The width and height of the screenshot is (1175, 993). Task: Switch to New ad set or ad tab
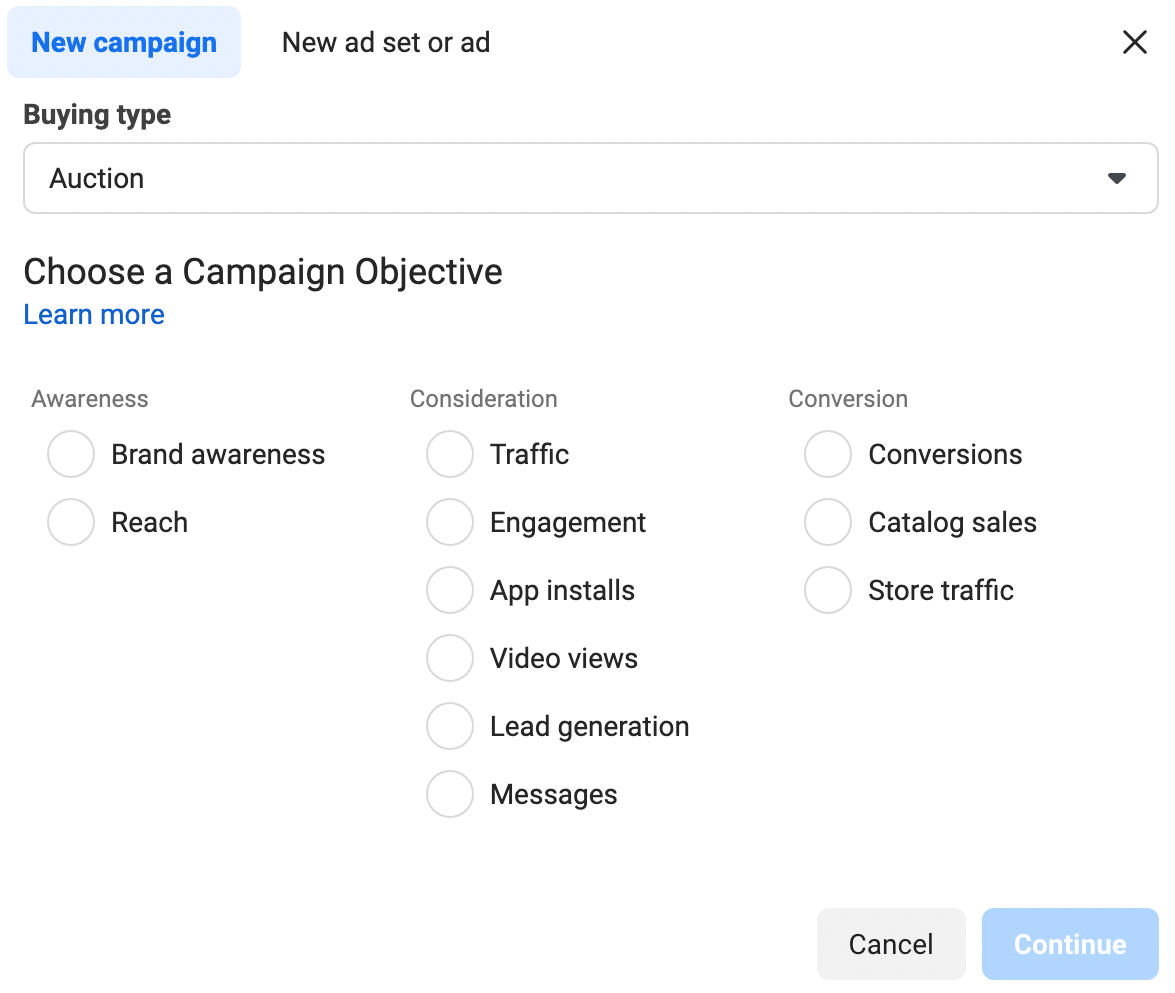click(386, 43)
